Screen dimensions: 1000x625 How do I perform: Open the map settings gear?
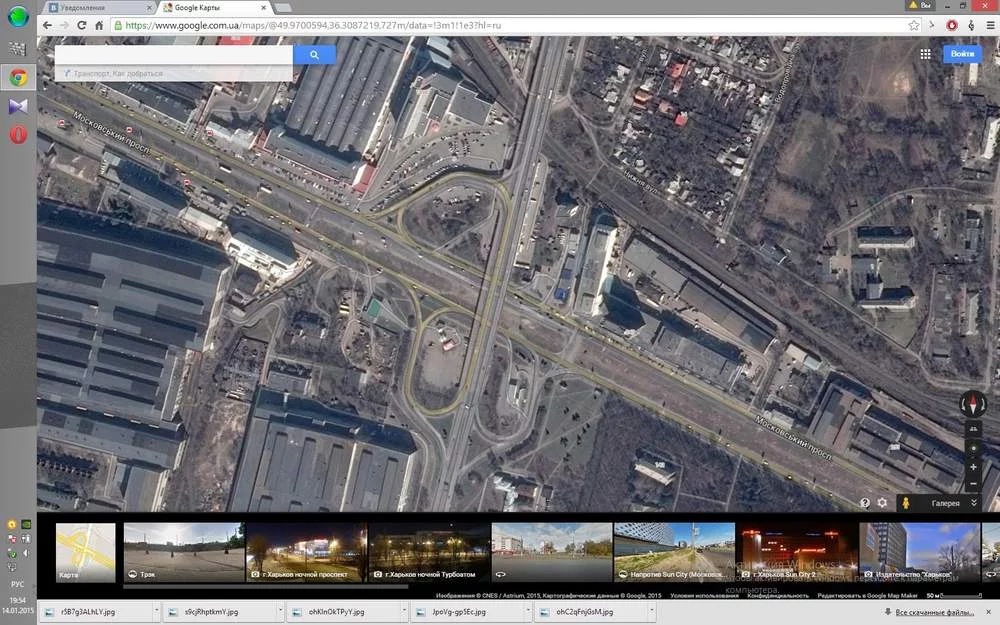[882, 503]
